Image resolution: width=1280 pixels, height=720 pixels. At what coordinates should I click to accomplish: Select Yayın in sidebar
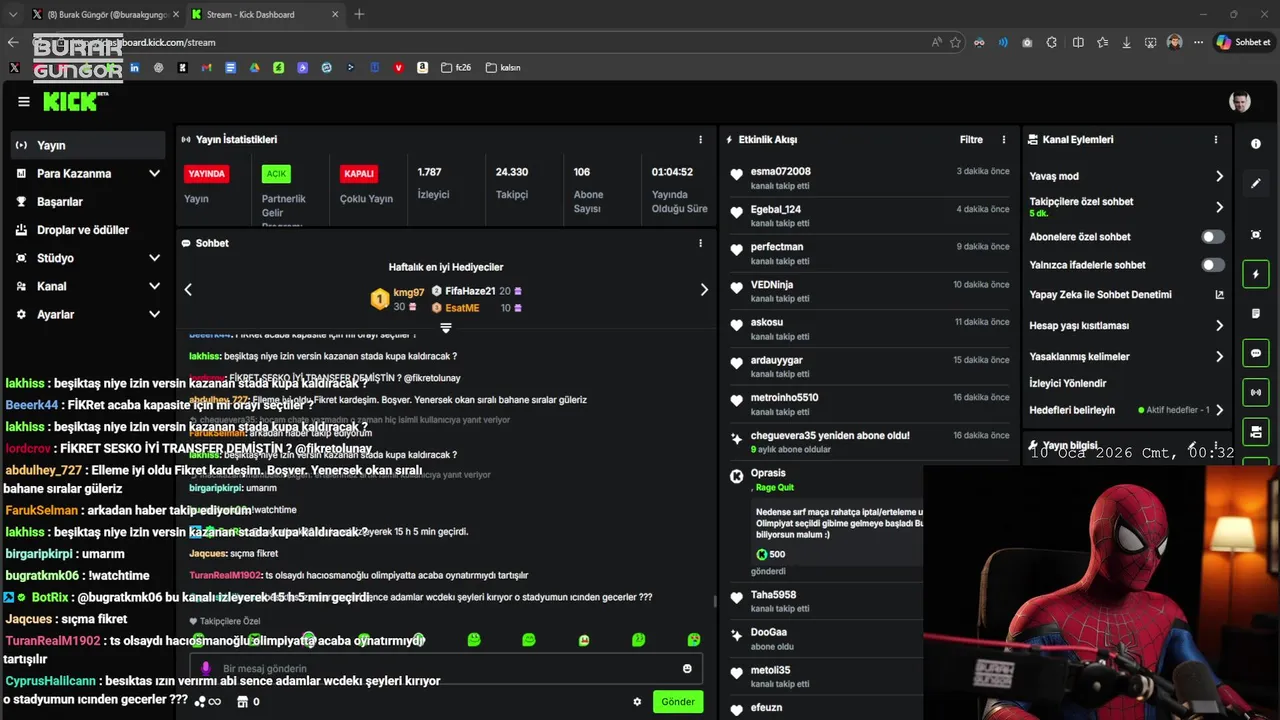coord(88,145)
